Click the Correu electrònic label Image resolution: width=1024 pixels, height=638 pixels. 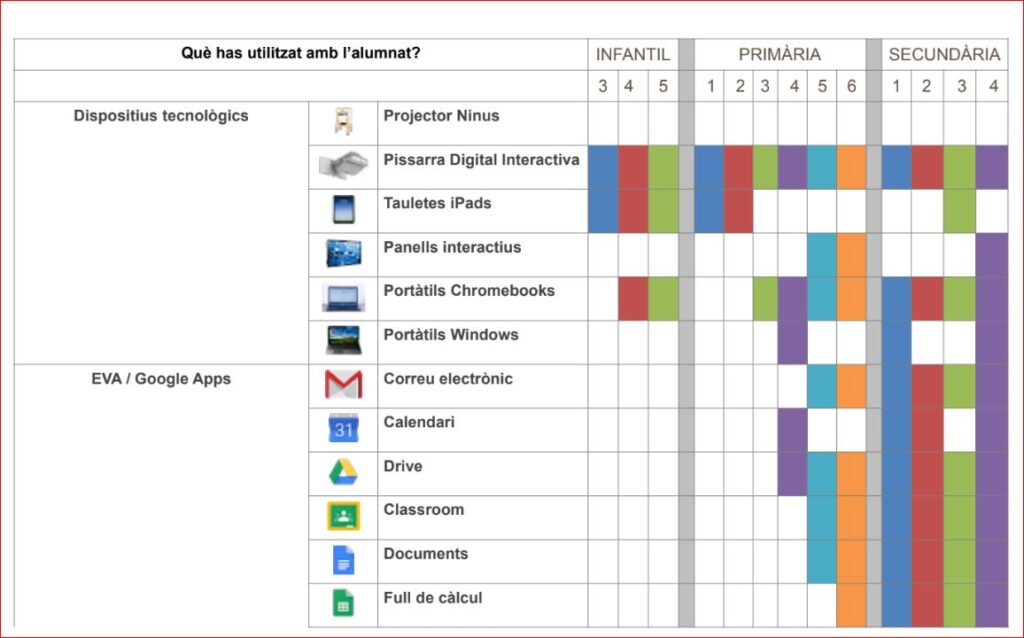(448, 379)
